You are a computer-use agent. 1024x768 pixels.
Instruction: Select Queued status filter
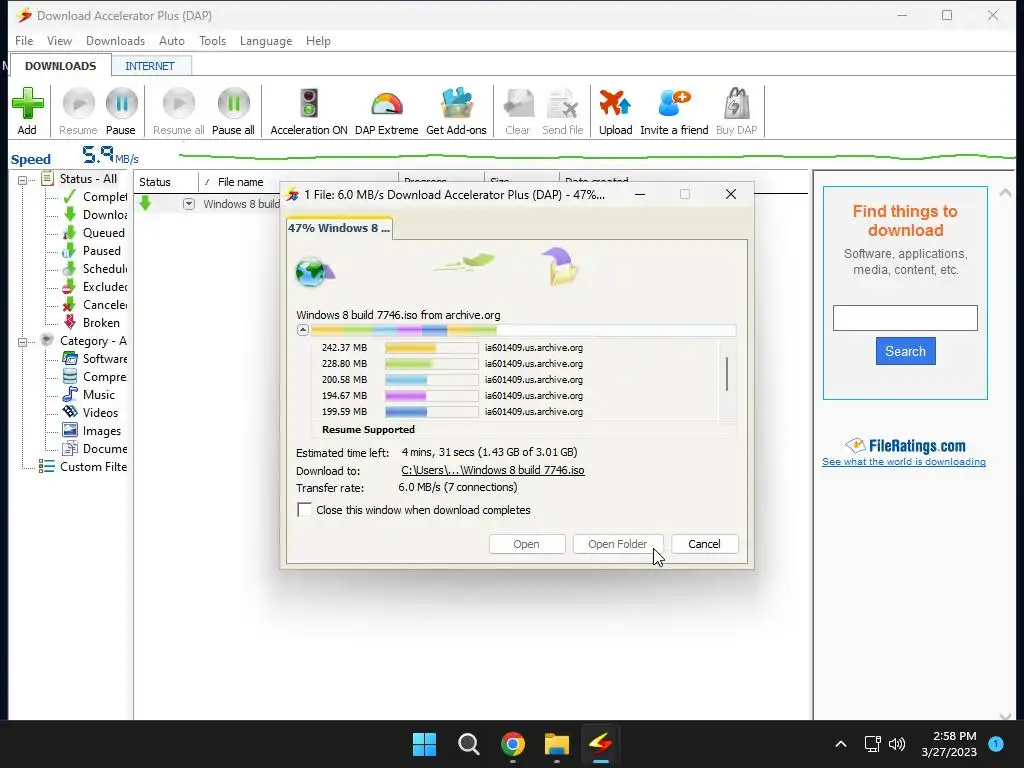click(94, 232)
